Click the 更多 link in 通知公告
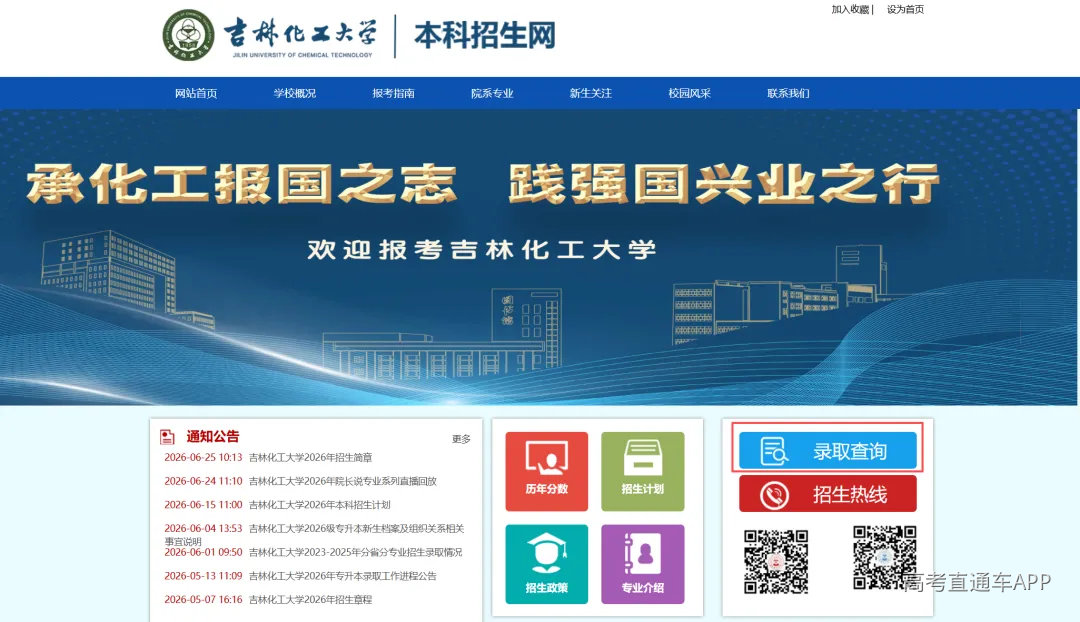The height and width of the screenshot is (622, 1080). coord(461,439)
